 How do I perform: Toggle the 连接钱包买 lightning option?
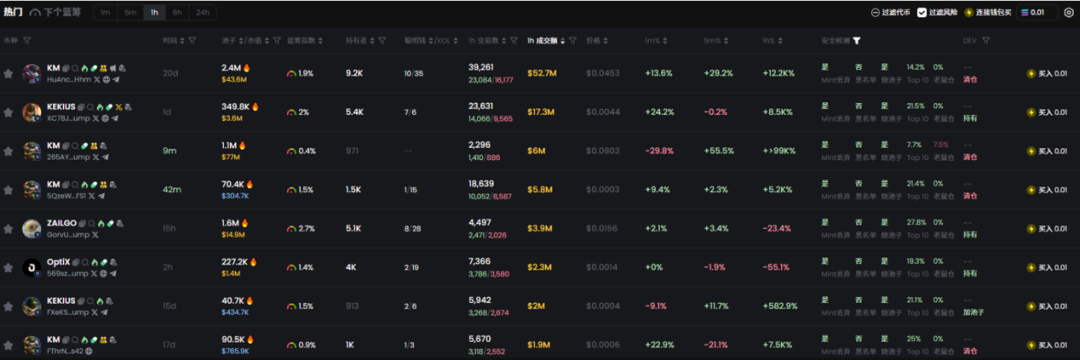point(987,12)
